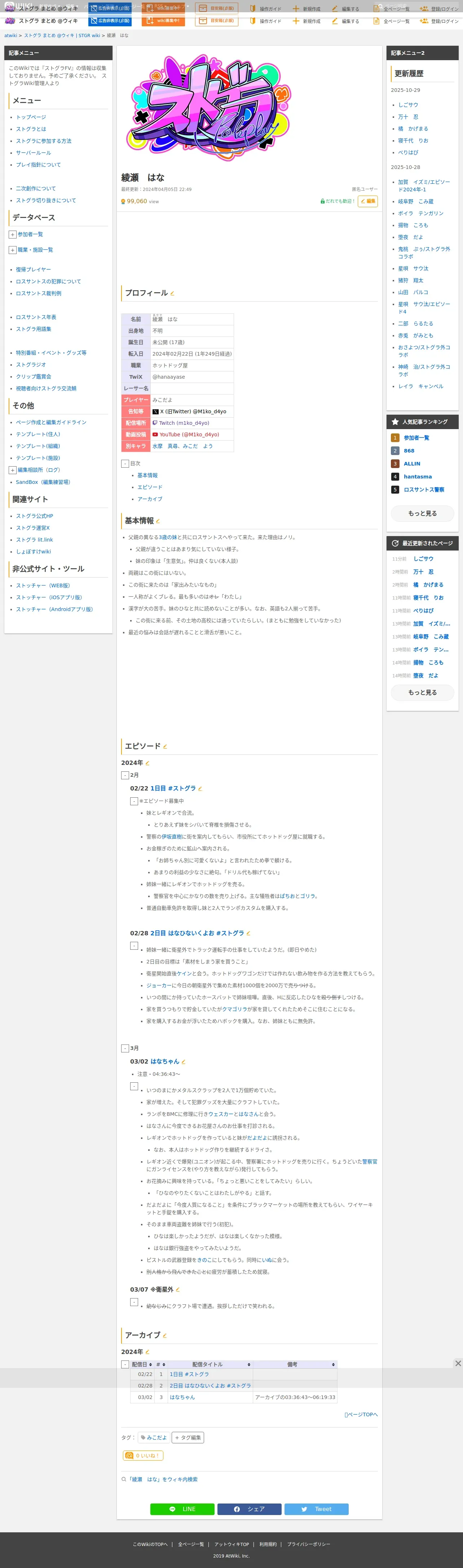Viewport: 463px width, 1568px height.
Task: Open the 全ページ一覧 header menu
Action: pyautogui.click(x=391, y=21)
